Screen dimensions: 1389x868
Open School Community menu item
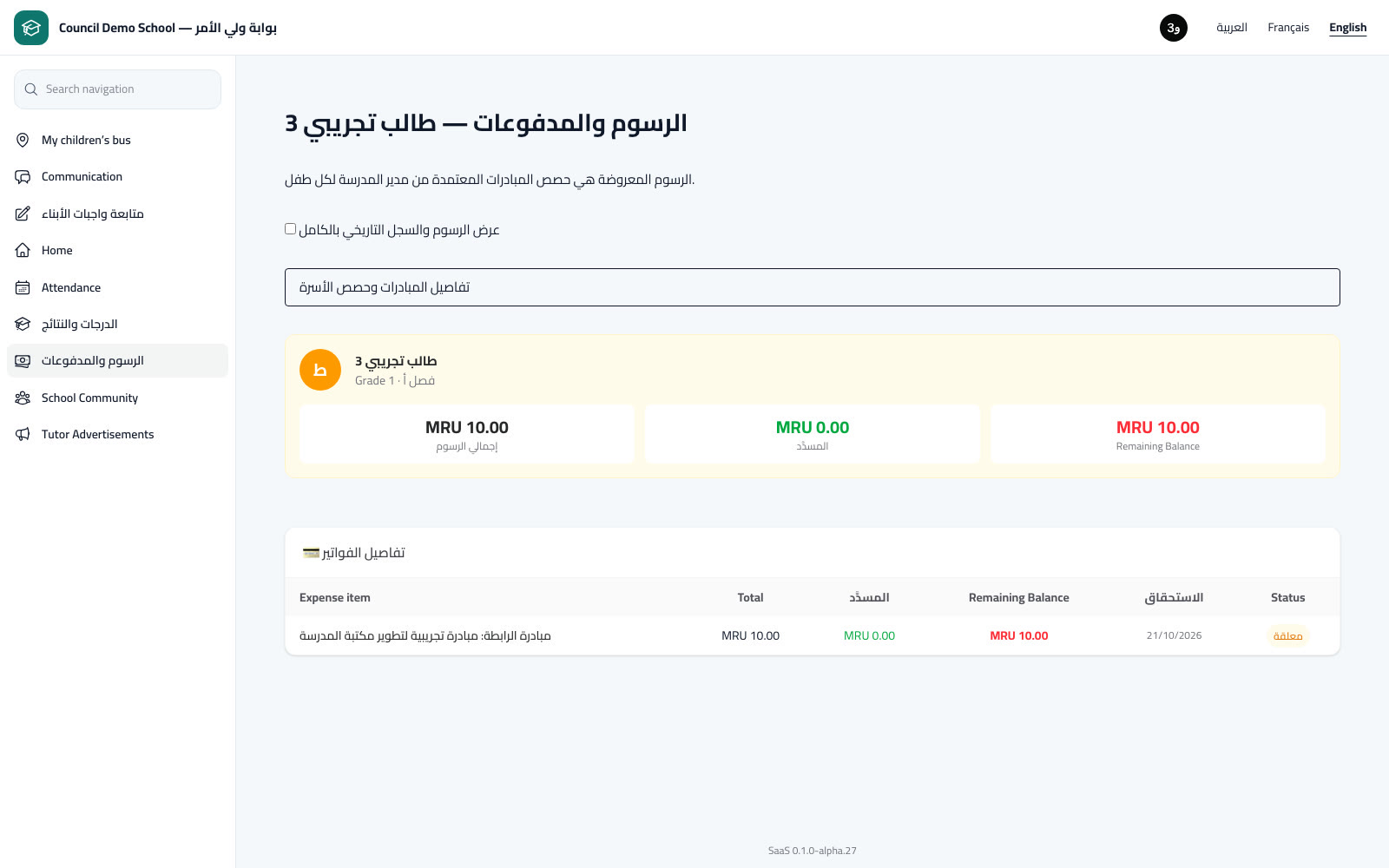point(117,398)
